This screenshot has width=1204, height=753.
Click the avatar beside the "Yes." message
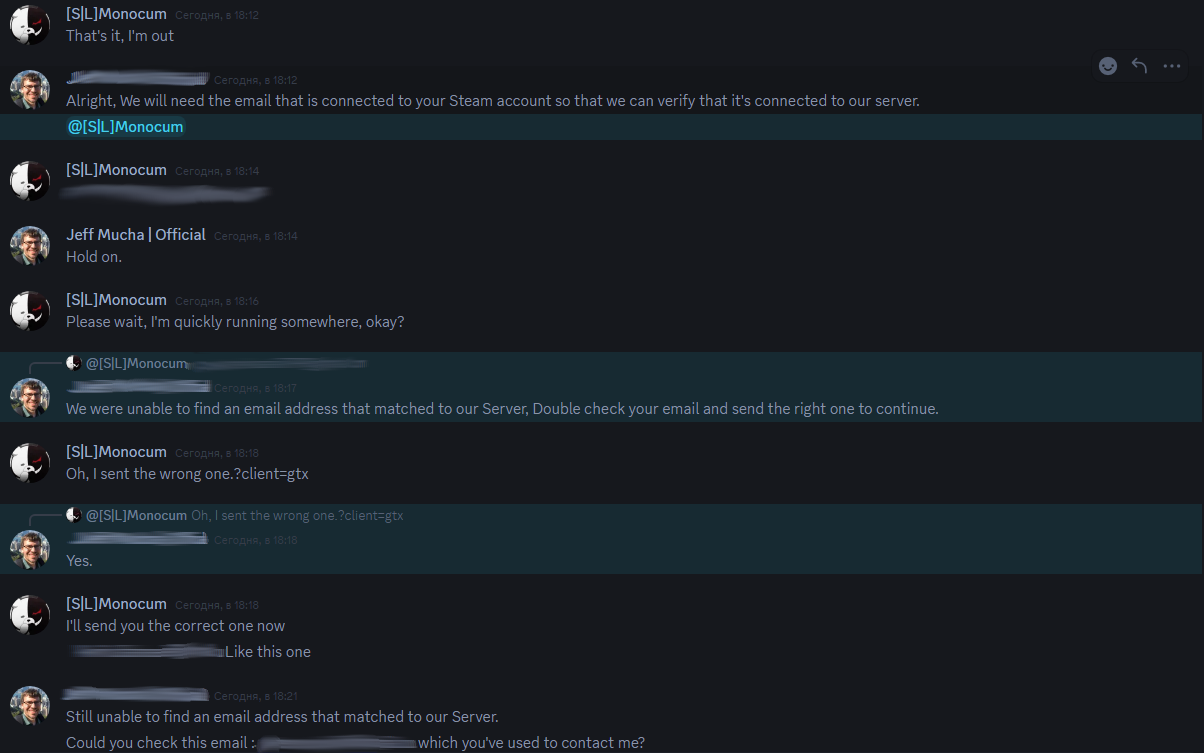click(30, 549)
